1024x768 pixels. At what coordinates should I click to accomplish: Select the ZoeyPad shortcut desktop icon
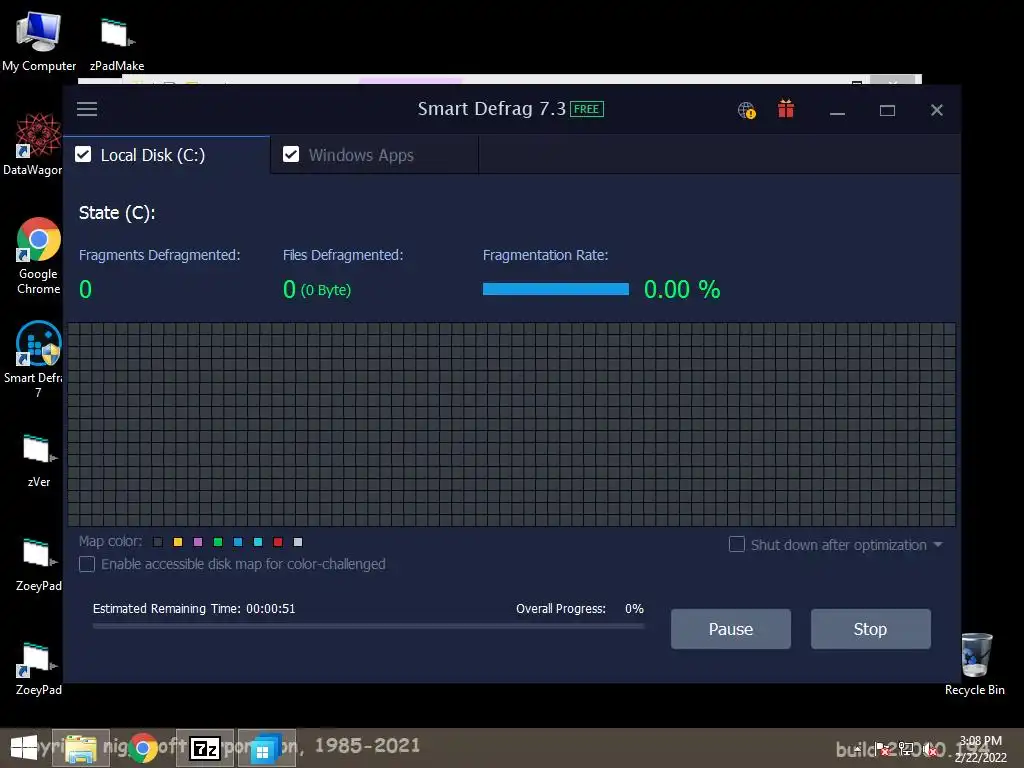pos(39,668)
